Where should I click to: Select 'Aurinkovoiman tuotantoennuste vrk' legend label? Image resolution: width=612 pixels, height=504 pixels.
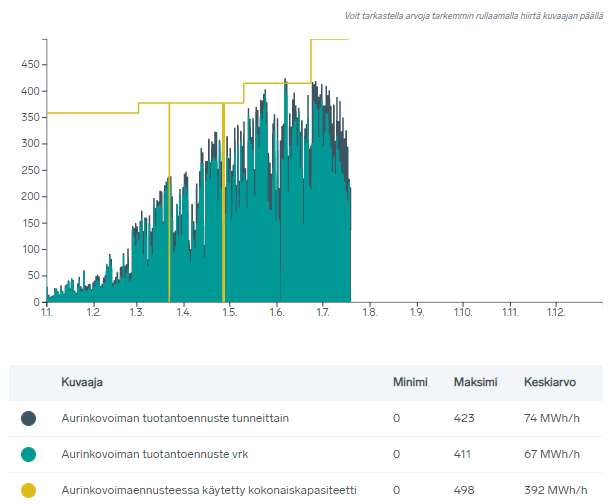[155, 454]
